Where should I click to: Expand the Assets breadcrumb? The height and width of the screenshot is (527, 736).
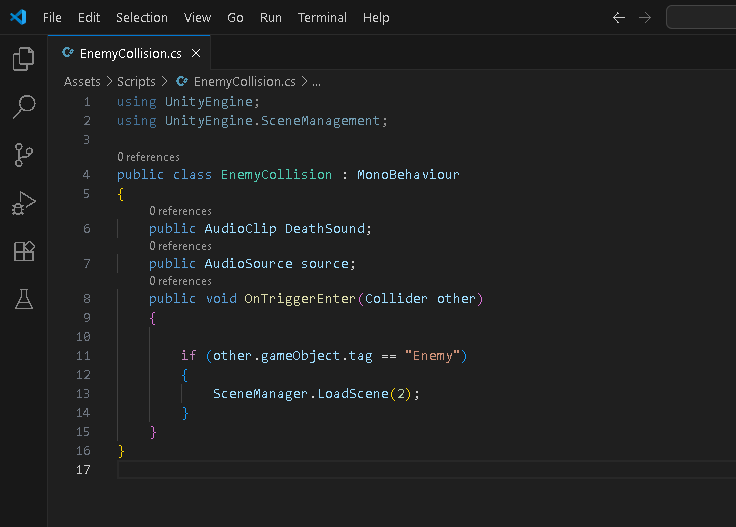[x=82, y=82]
